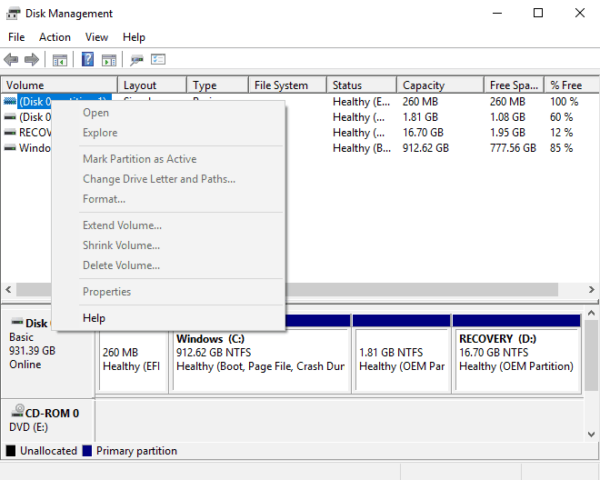This screenshot has height=480, width=600.
Task: Click the Healthy (B... status cell
Action: [362, 148]
